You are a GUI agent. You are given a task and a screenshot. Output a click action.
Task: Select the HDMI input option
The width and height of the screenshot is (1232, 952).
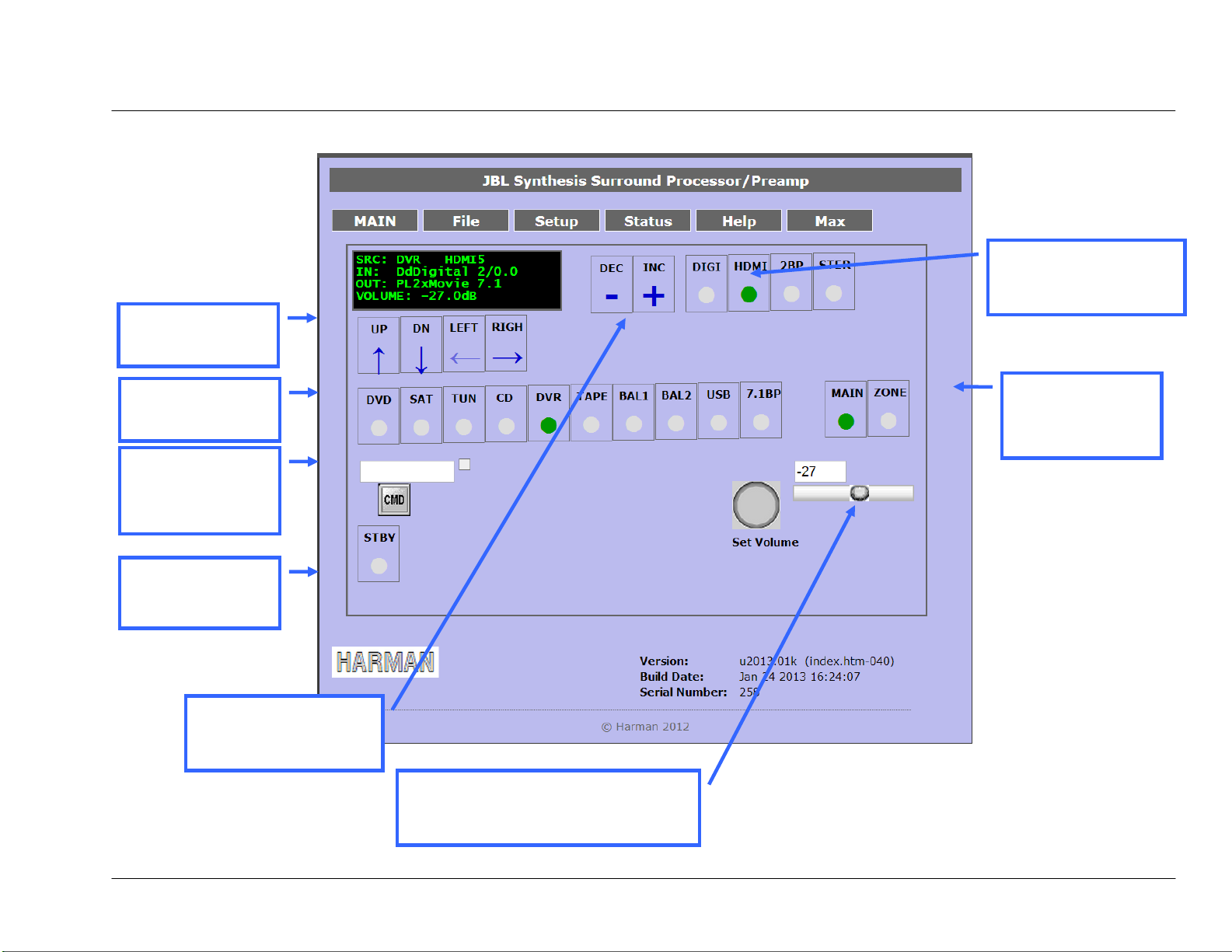[749, 283]
